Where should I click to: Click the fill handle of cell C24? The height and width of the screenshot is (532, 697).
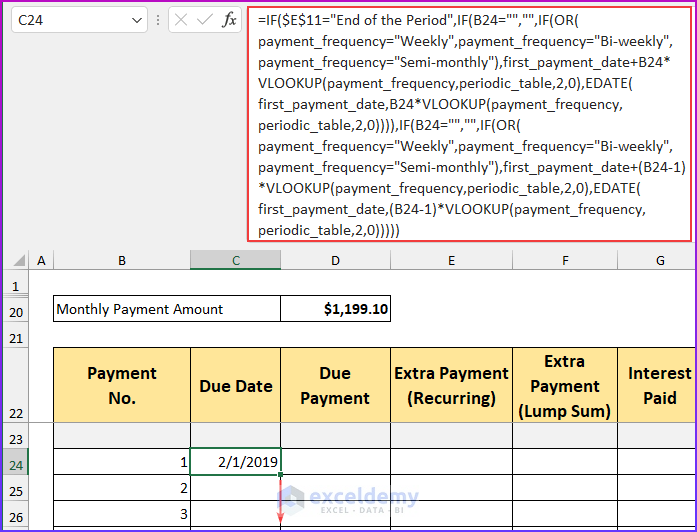[x=280, y=475]
